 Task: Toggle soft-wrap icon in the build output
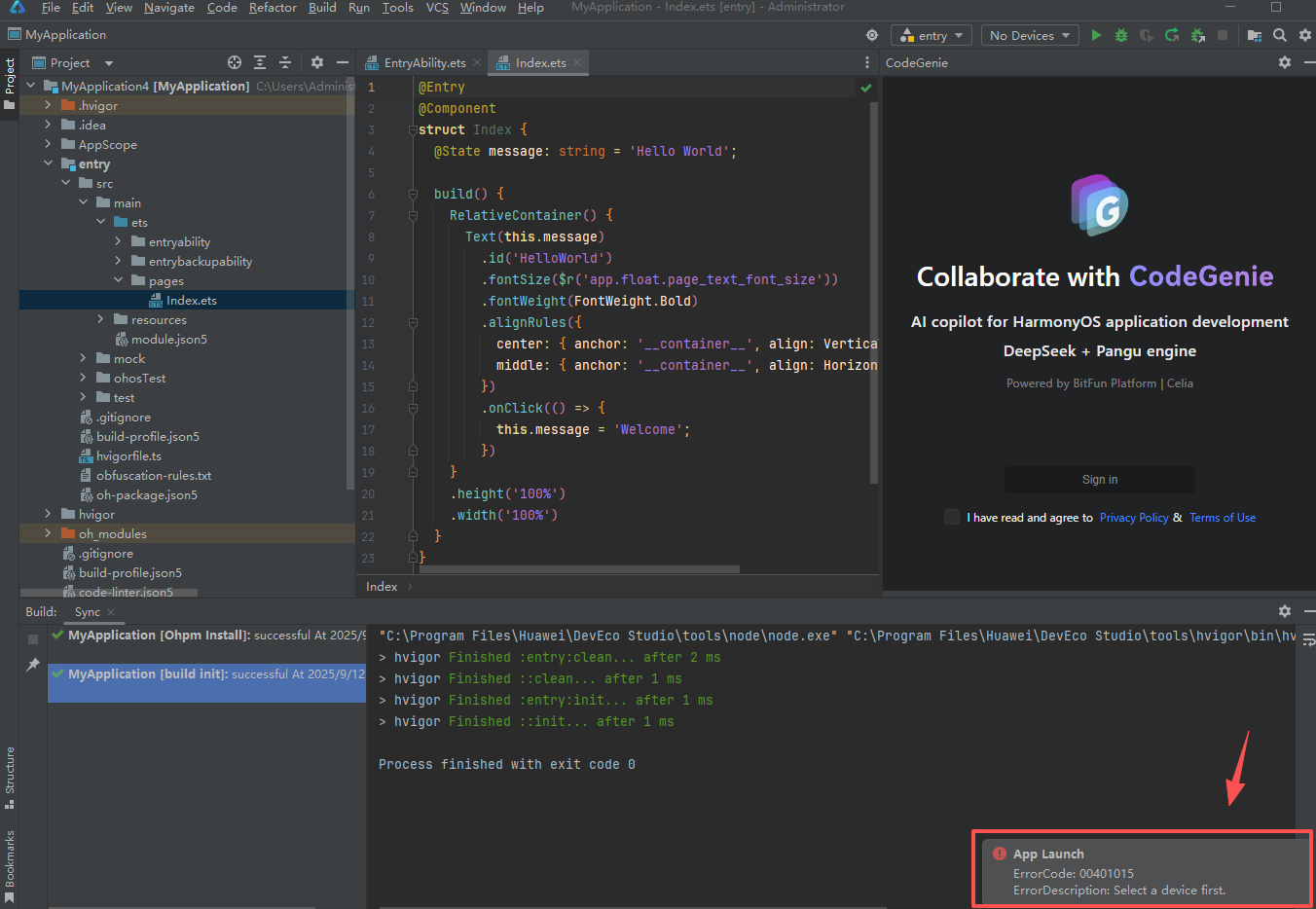(x=1308, y=639)
